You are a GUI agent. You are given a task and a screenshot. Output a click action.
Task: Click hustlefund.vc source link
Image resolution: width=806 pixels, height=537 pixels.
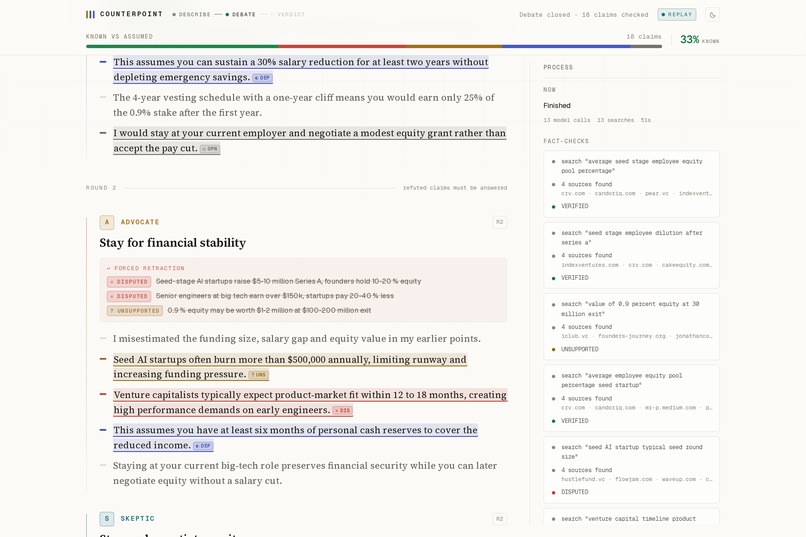click(x=582, y=479)
